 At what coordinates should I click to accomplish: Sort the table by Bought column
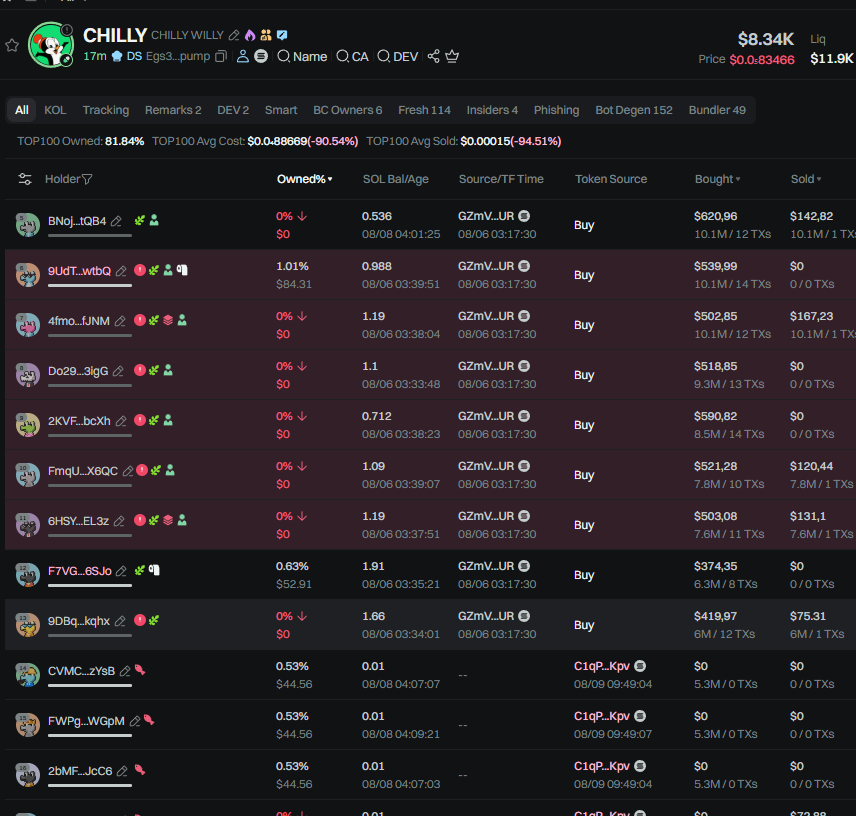tap(717, 179)
